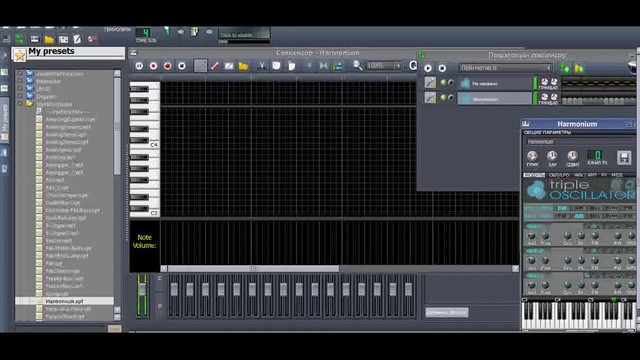This screenshot has width=640, height=360.
Task: Open the beat/bassline pattern dropdown
Action: point(505,68)
